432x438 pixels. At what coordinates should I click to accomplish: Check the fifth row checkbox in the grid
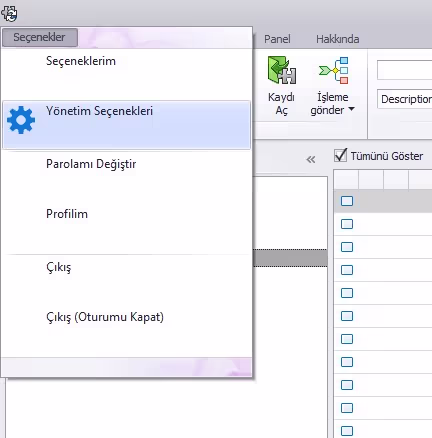pos(347,293)
